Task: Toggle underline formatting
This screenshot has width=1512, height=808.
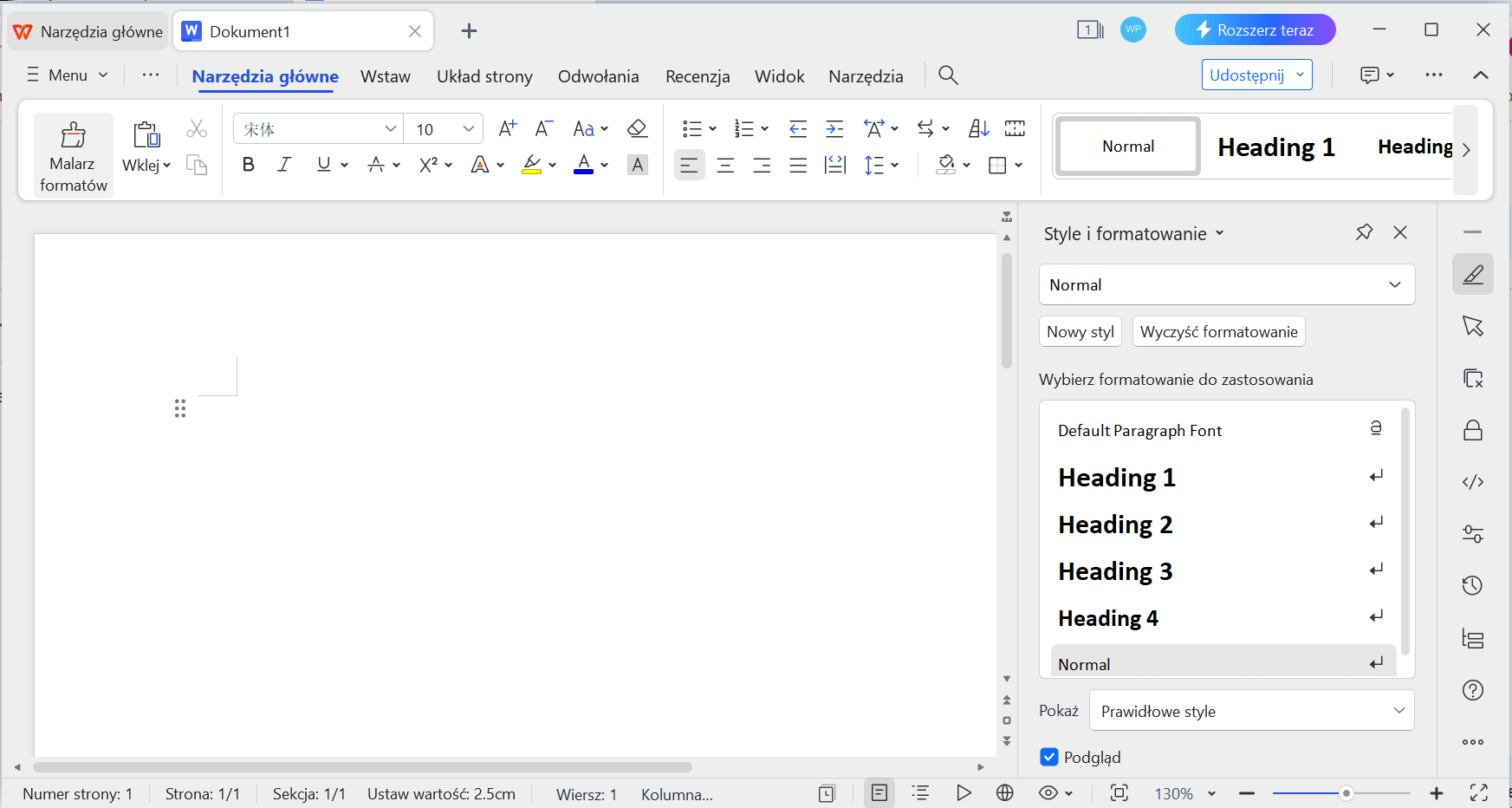Action: click(324, 165)
